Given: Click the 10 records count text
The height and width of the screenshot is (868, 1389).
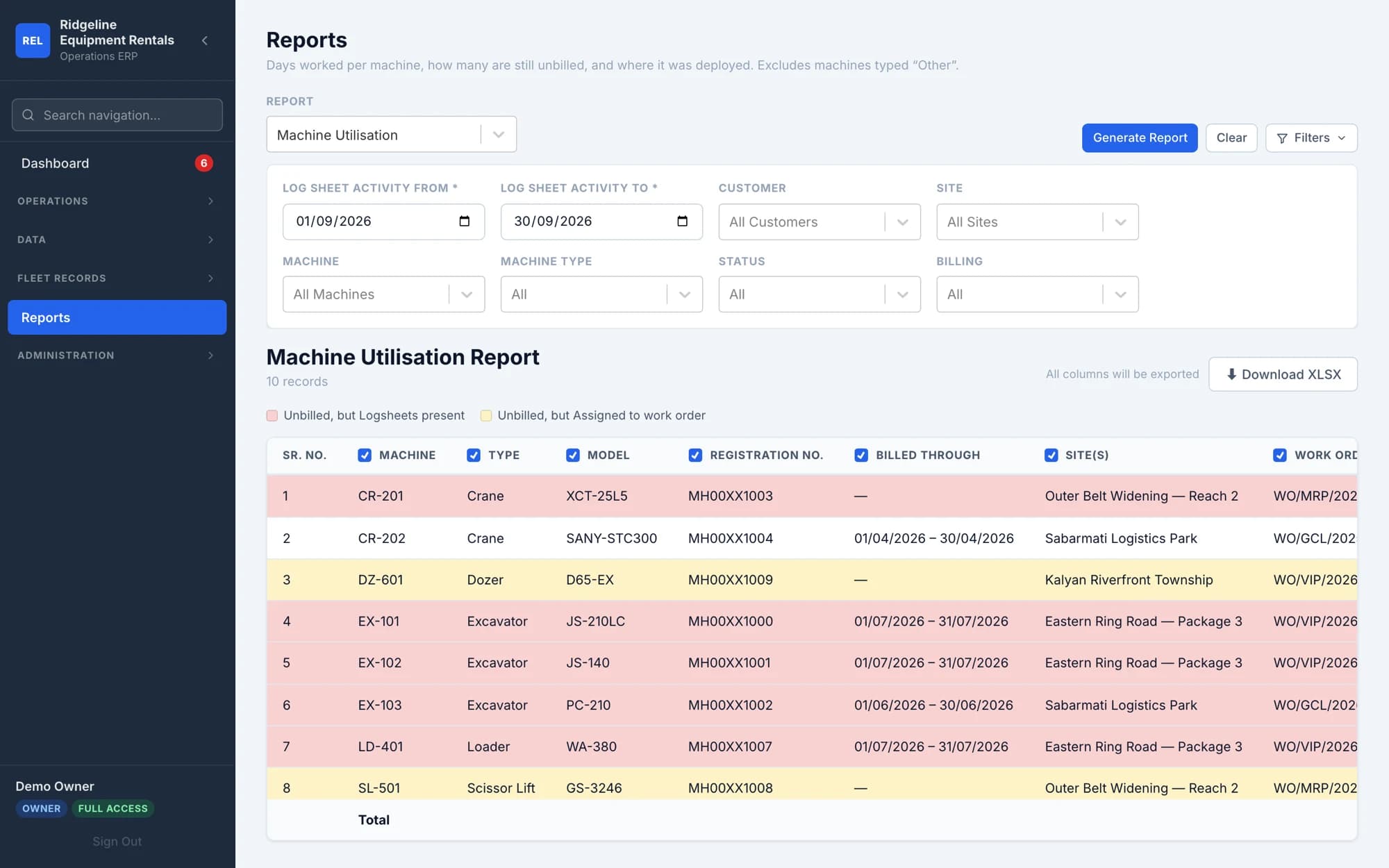Looking at the screenshot, I should [x=297, y=381].
